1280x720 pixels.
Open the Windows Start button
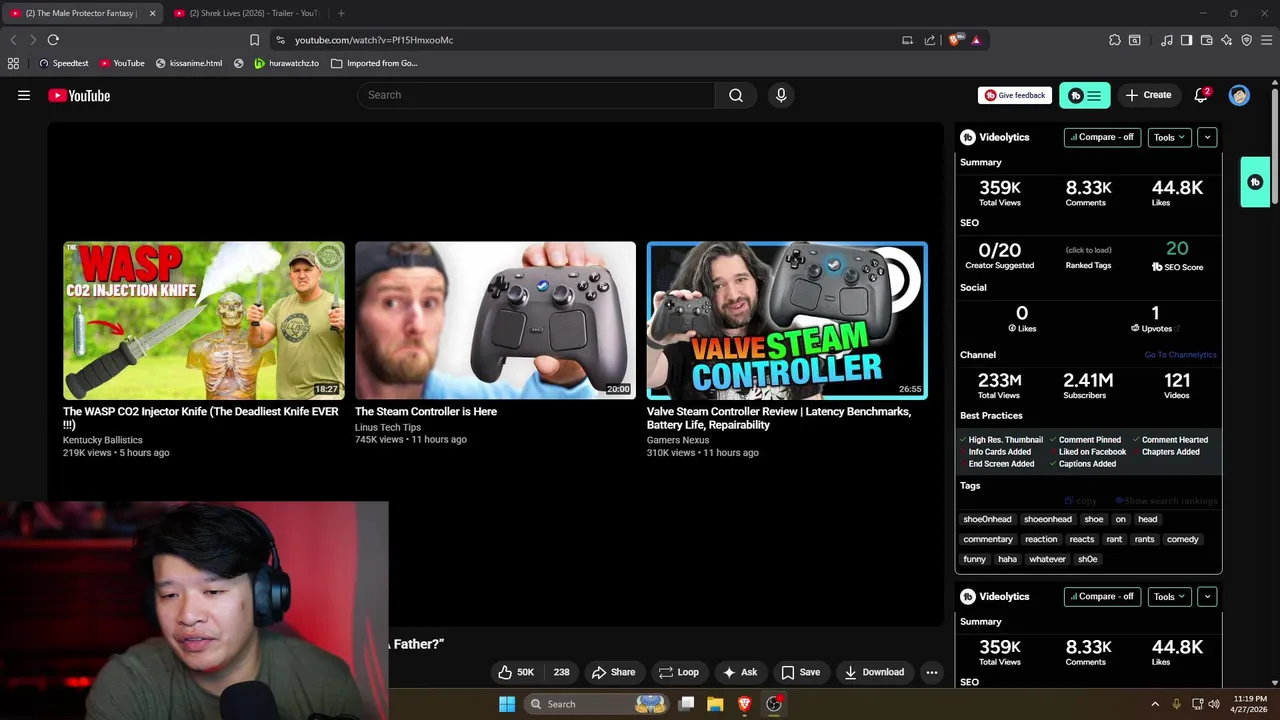[x=507, y=704]
